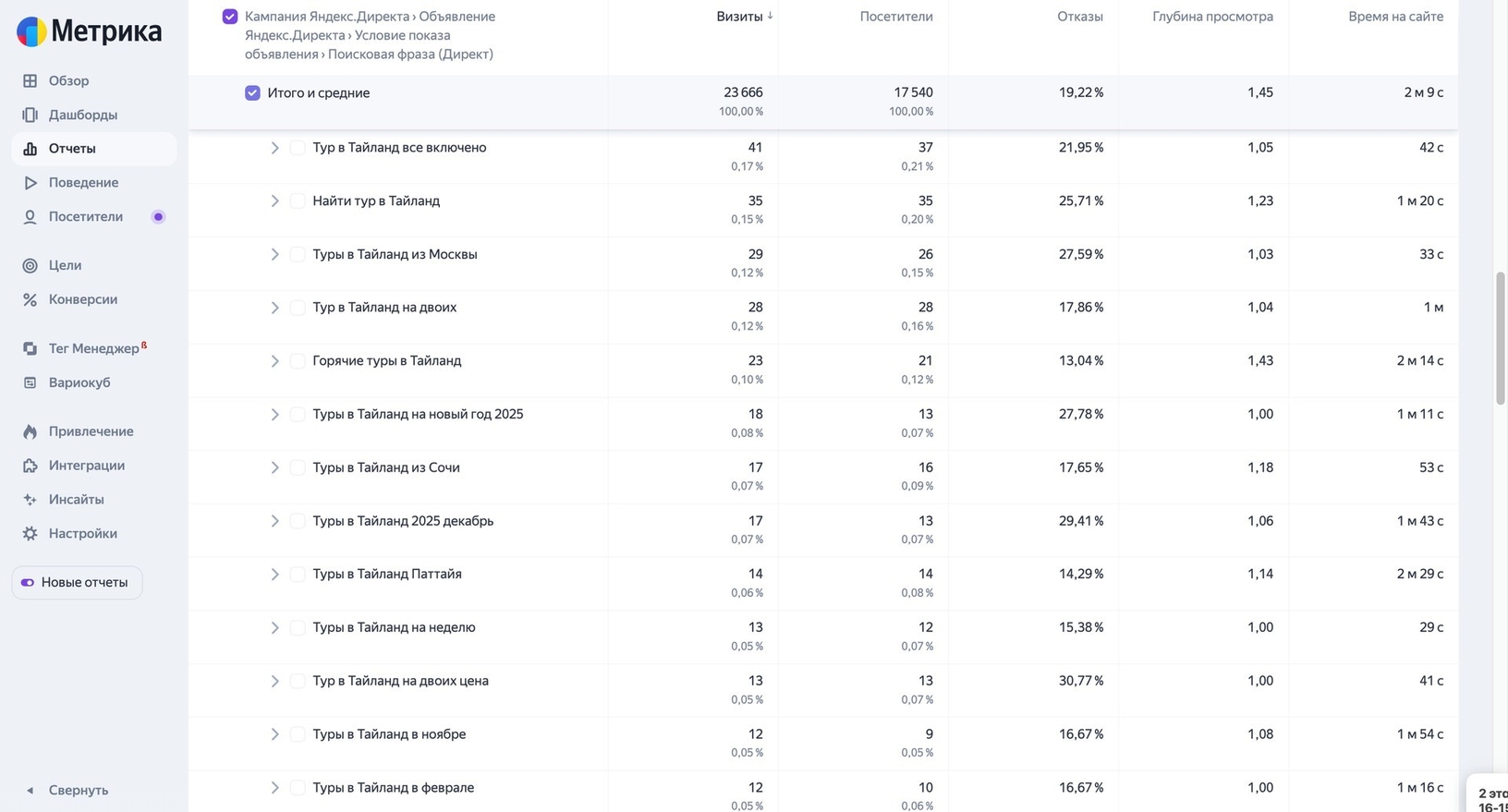
Task: Click the Цели target icon
Action: [30, 266]
